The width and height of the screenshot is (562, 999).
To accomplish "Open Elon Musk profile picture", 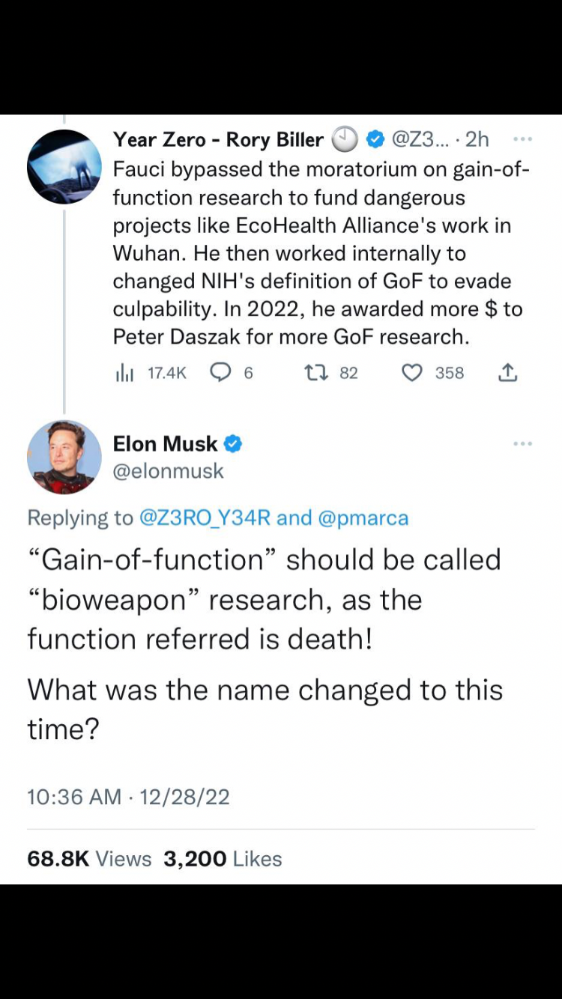I will pyautogui.click(x=64, y=457).
